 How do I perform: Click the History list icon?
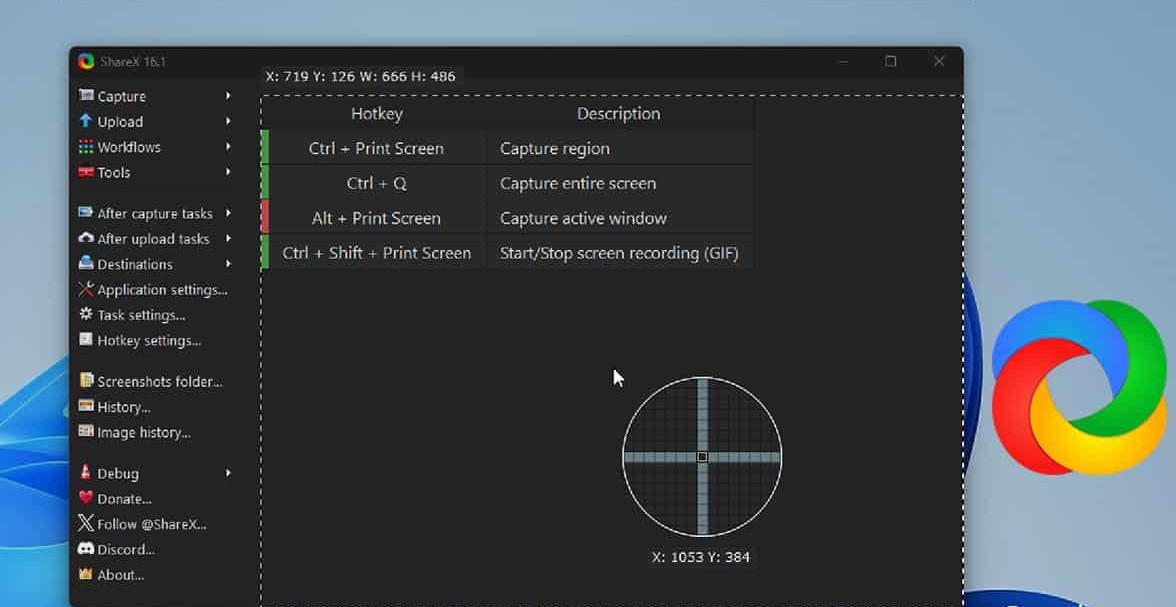[x=86, y=406]
